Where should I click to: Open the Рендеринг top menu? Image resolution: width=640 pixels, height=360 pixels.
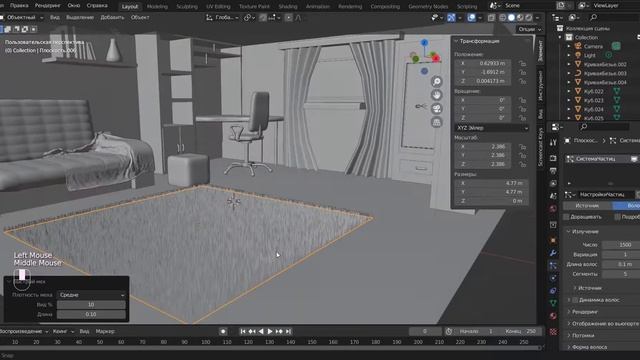[x=47, y=6]
